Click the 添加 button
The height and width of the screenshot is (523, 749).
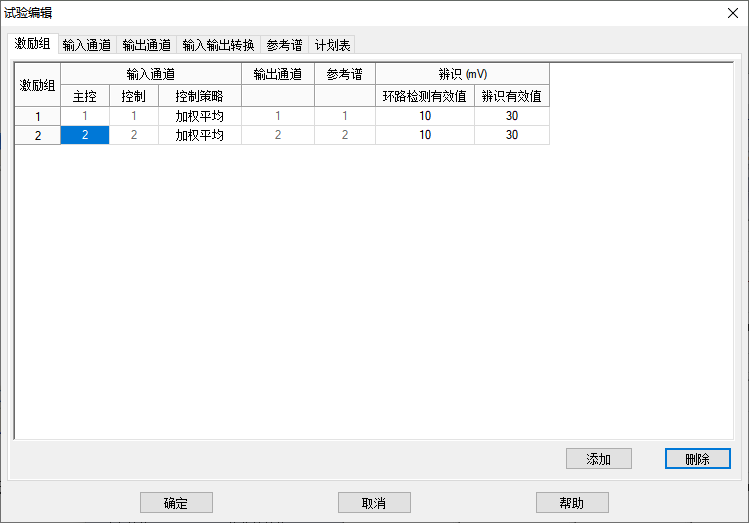(598, 459)
